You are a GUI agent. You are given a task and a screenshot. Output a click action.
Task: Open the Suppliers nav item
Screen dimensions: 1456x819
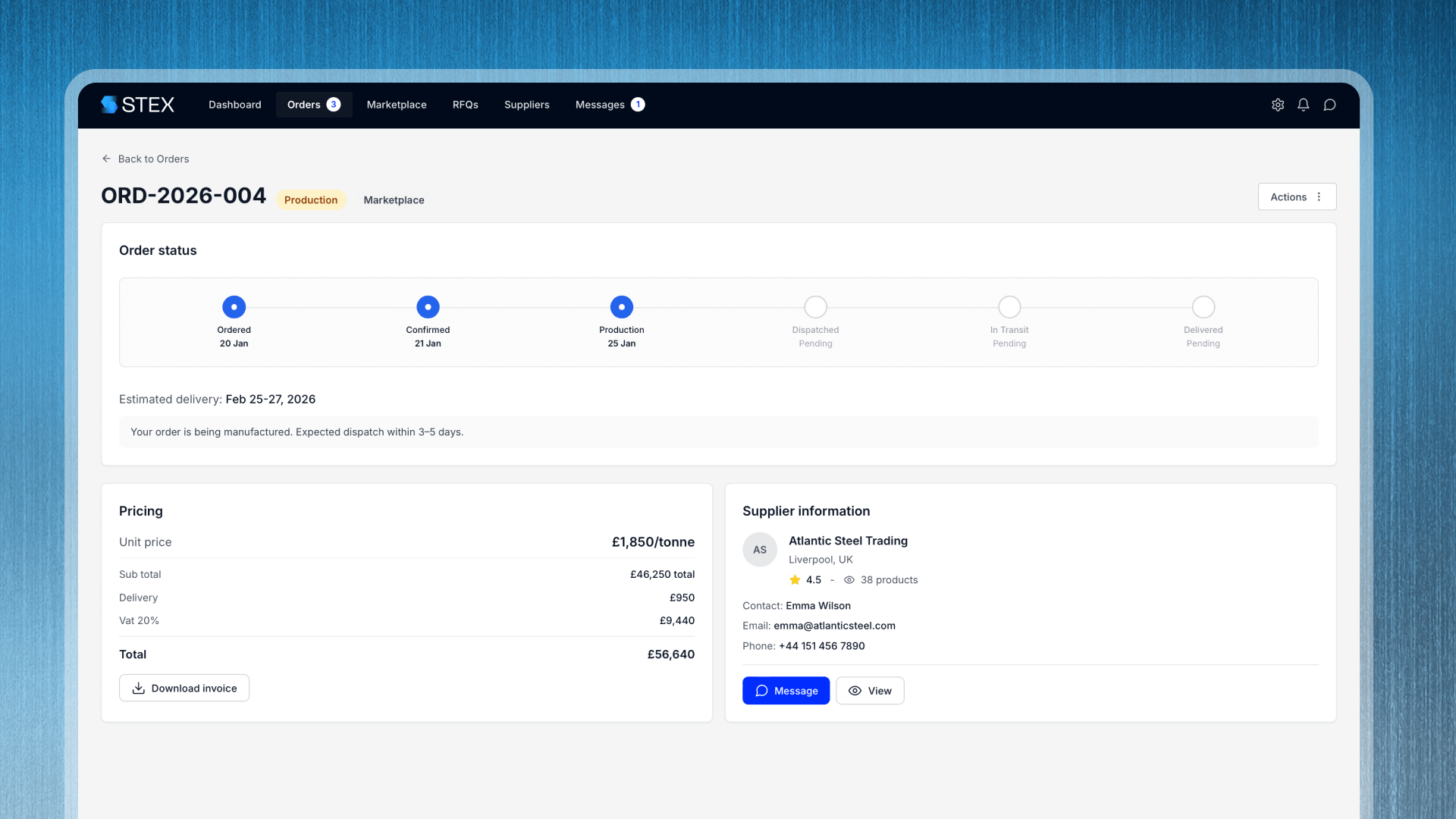(527, 105)
